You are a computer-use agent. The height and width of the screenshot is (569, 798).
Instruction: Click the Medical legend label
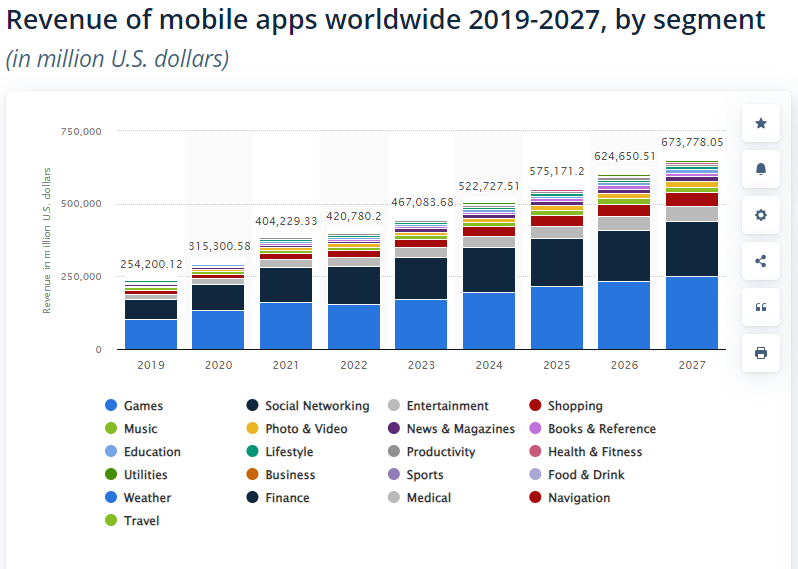coord(429,497)
